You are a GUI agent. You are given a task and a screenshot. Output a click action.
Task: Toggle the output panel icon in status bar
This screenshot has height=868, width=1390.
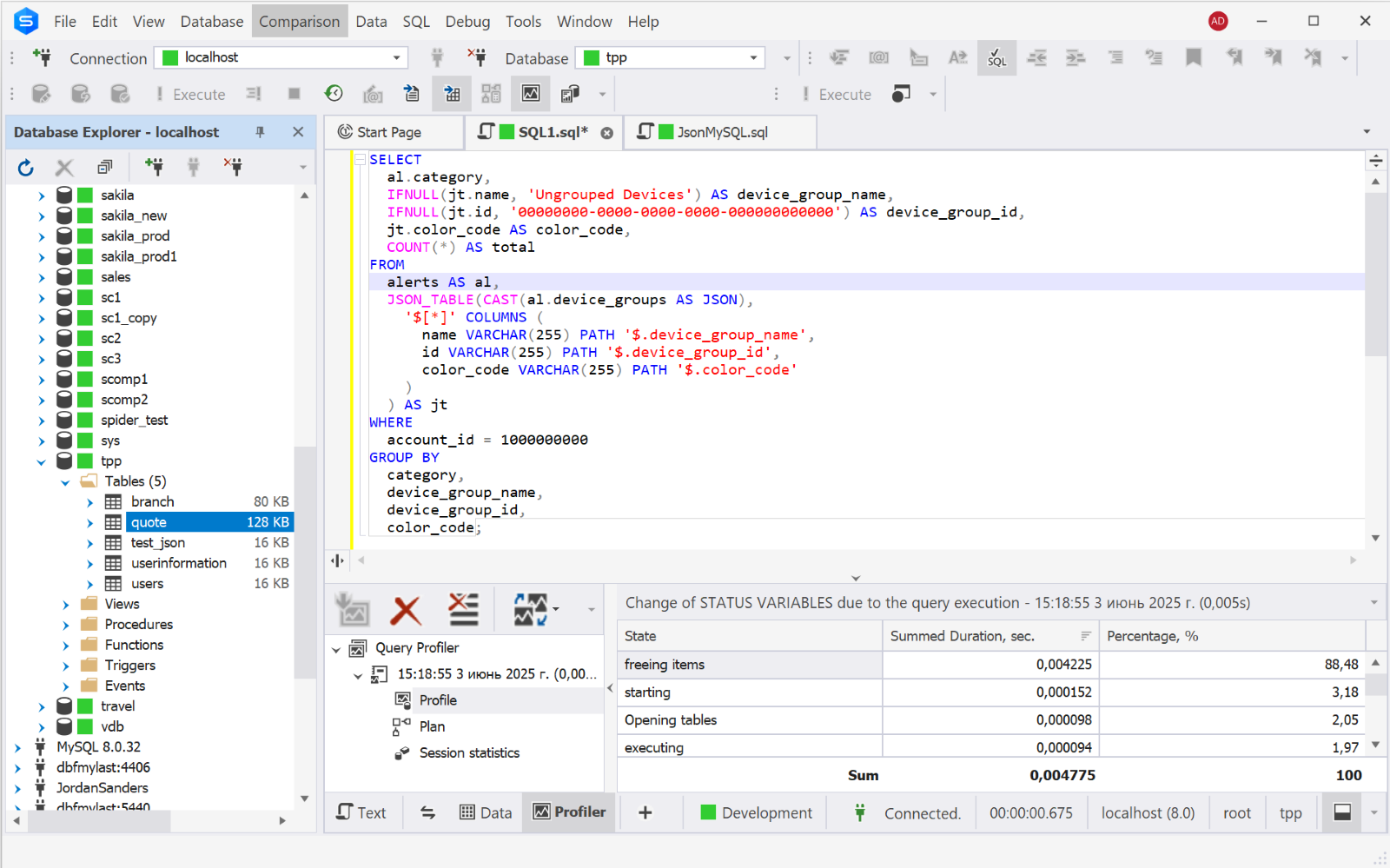(1342, 812)
